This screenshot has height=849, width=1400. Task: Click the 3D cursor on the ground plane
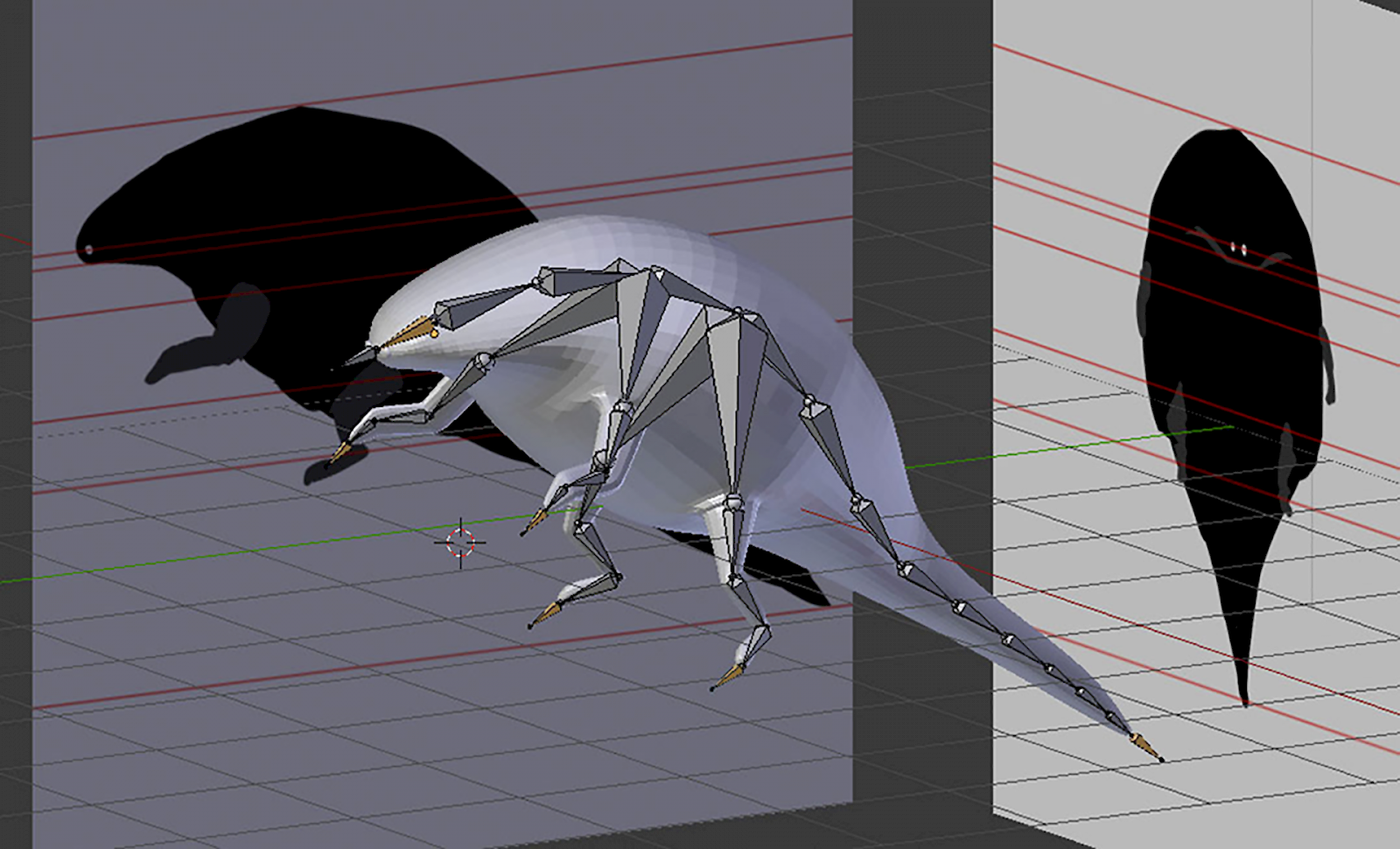click(x=461, y=544)
